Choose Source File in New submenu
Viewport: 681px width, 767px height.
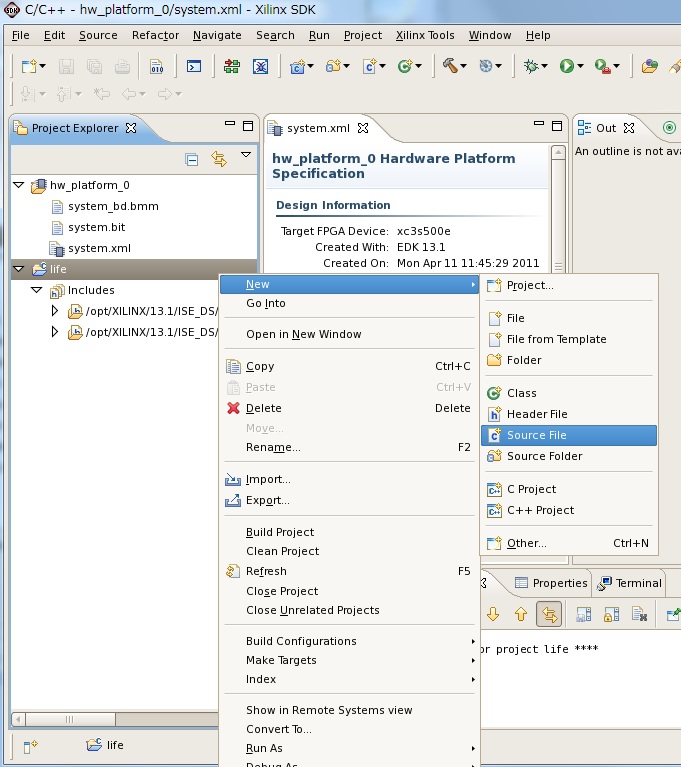click(569, 435)
